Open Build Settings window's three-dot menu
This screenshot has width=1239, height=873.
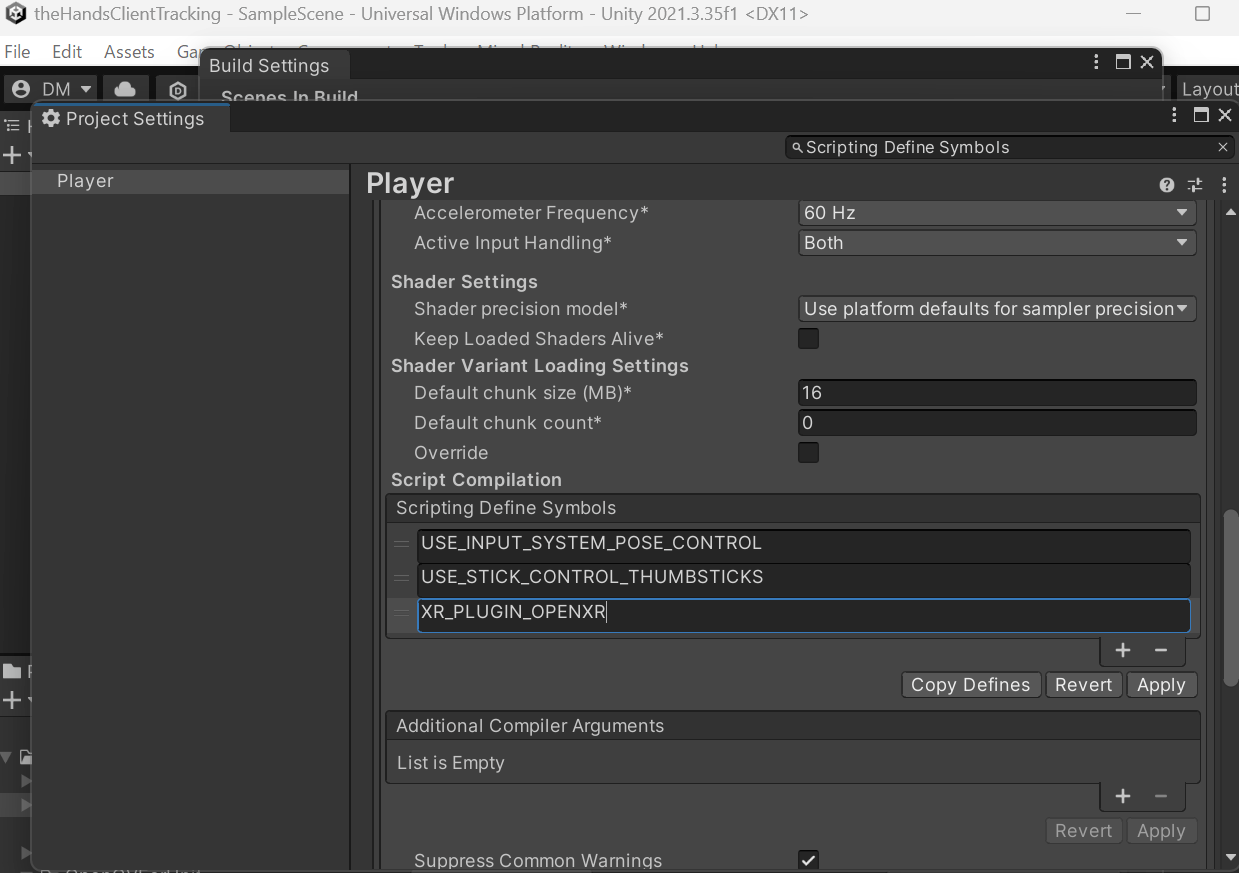tap(1095, 61)
